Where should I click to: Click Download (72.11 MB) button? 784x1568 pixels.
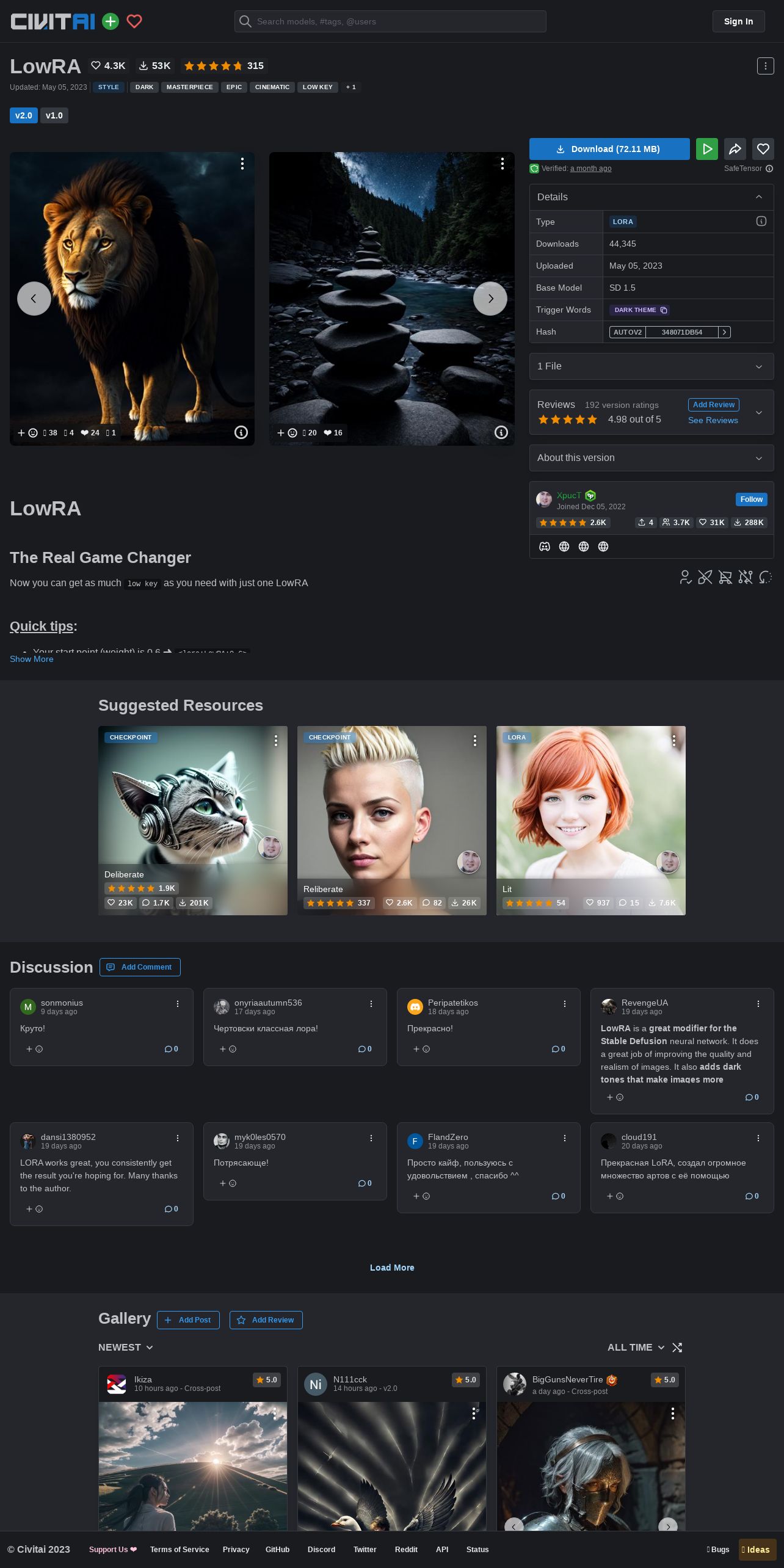[609, 149]
